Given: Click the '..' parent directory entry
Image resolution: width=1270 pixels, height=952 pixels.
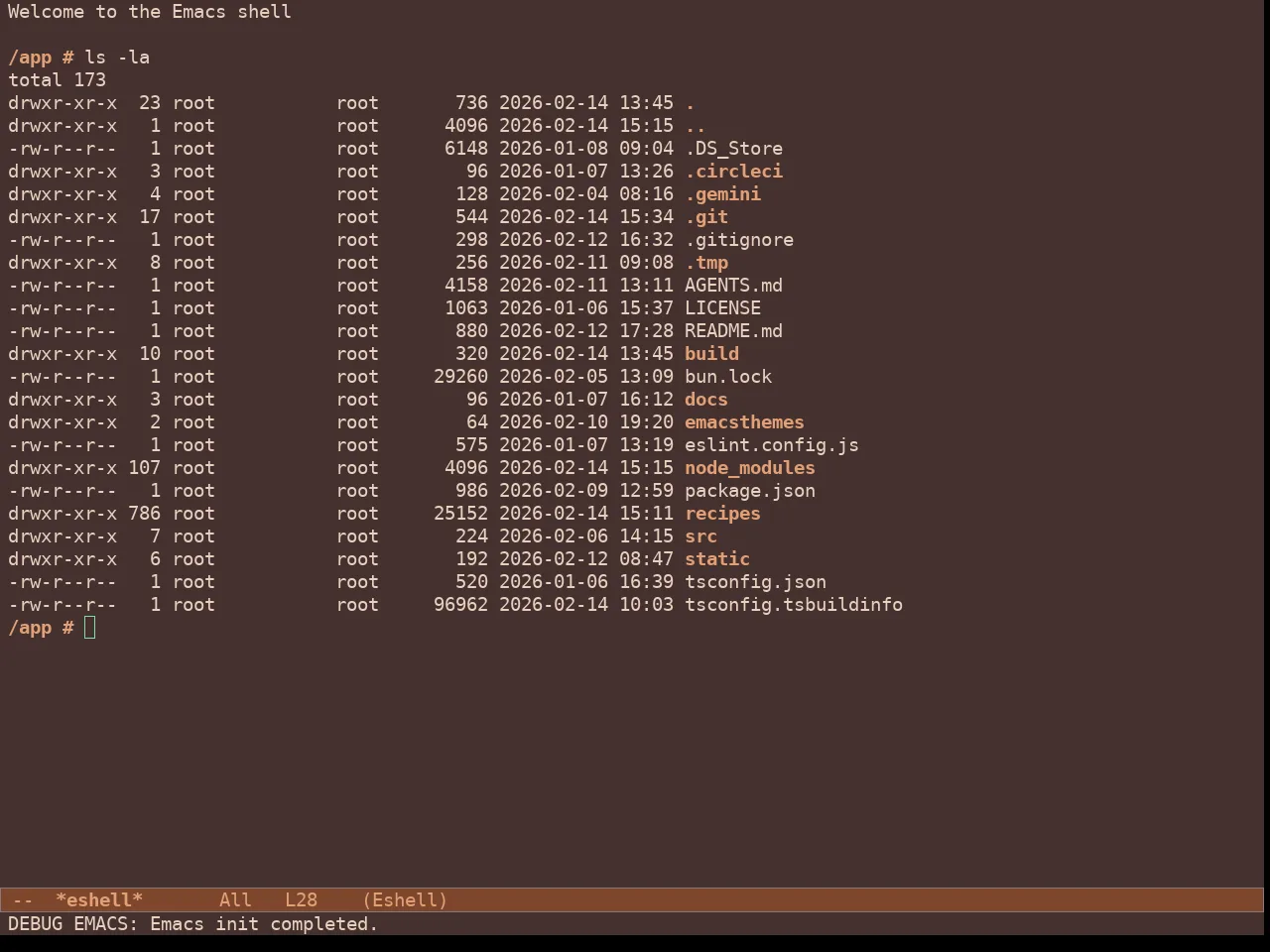Looking at the screenshot, I should [x=696, y=126].
